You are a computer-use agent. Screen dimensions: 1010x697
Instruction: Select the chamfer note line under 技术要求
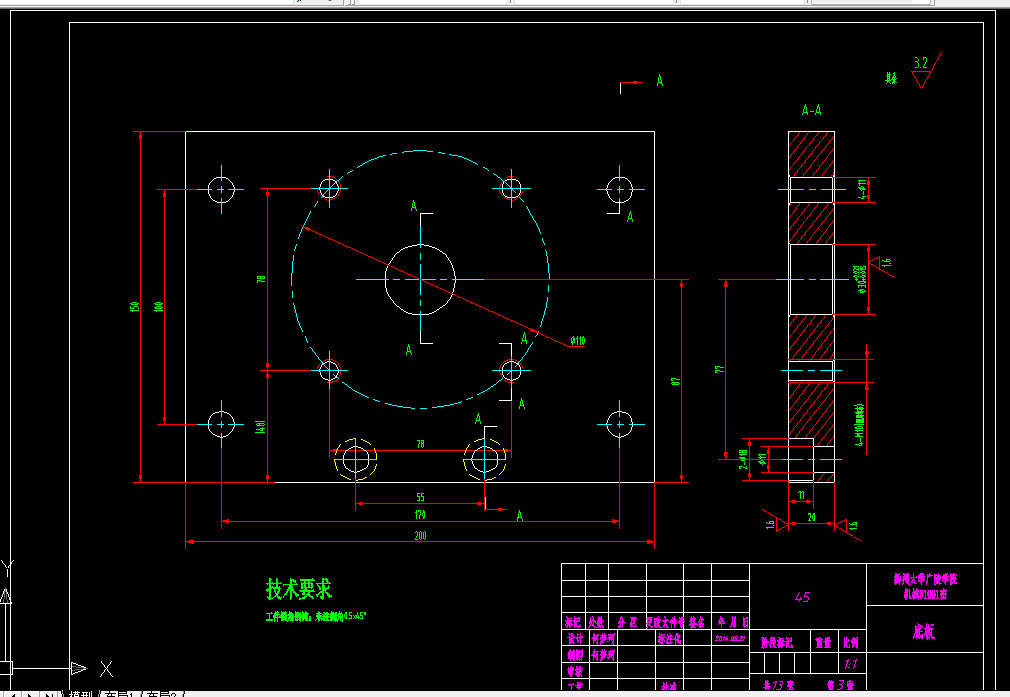316,616
